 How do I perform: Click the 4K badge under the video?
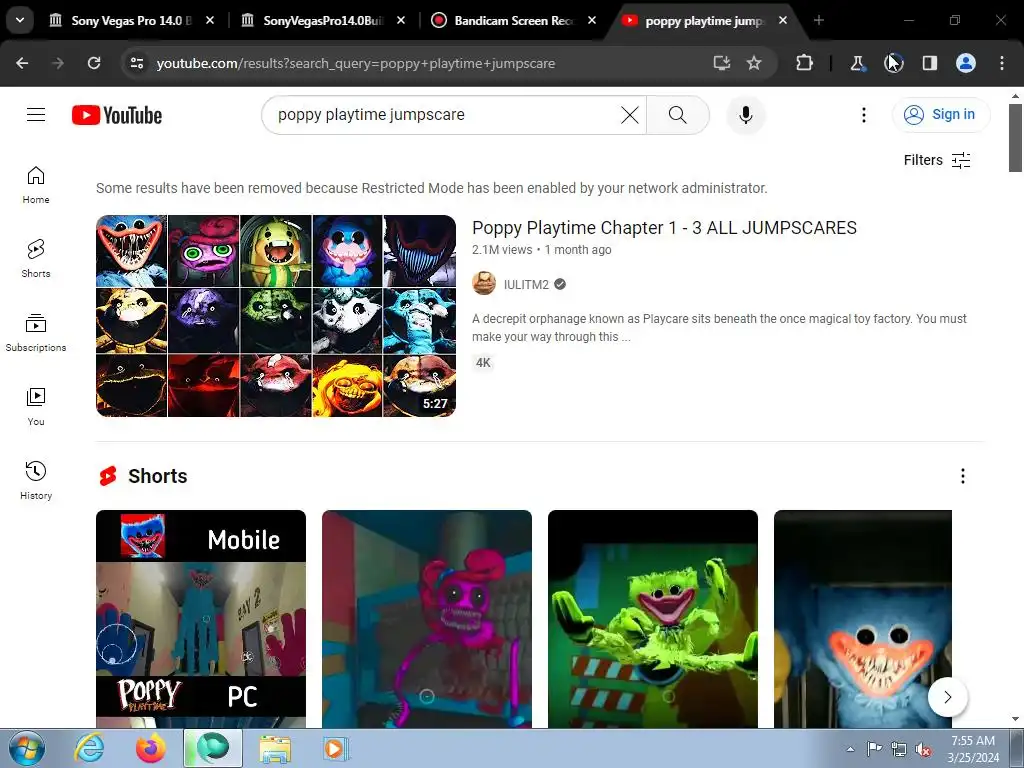coord(483,362)
